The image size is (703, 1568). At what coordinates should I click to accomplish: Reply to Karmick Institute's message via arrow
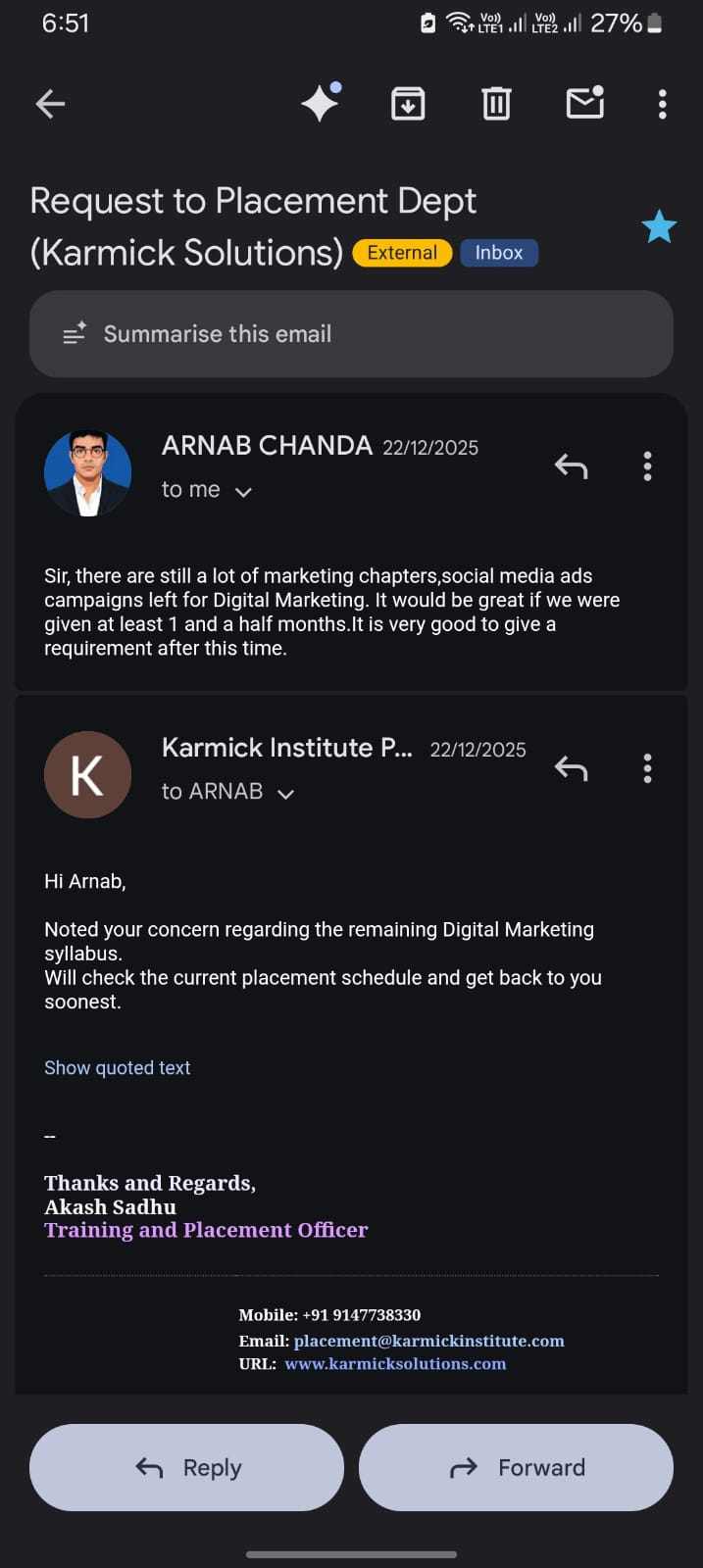pyautogui.click(x=571, y=768)
